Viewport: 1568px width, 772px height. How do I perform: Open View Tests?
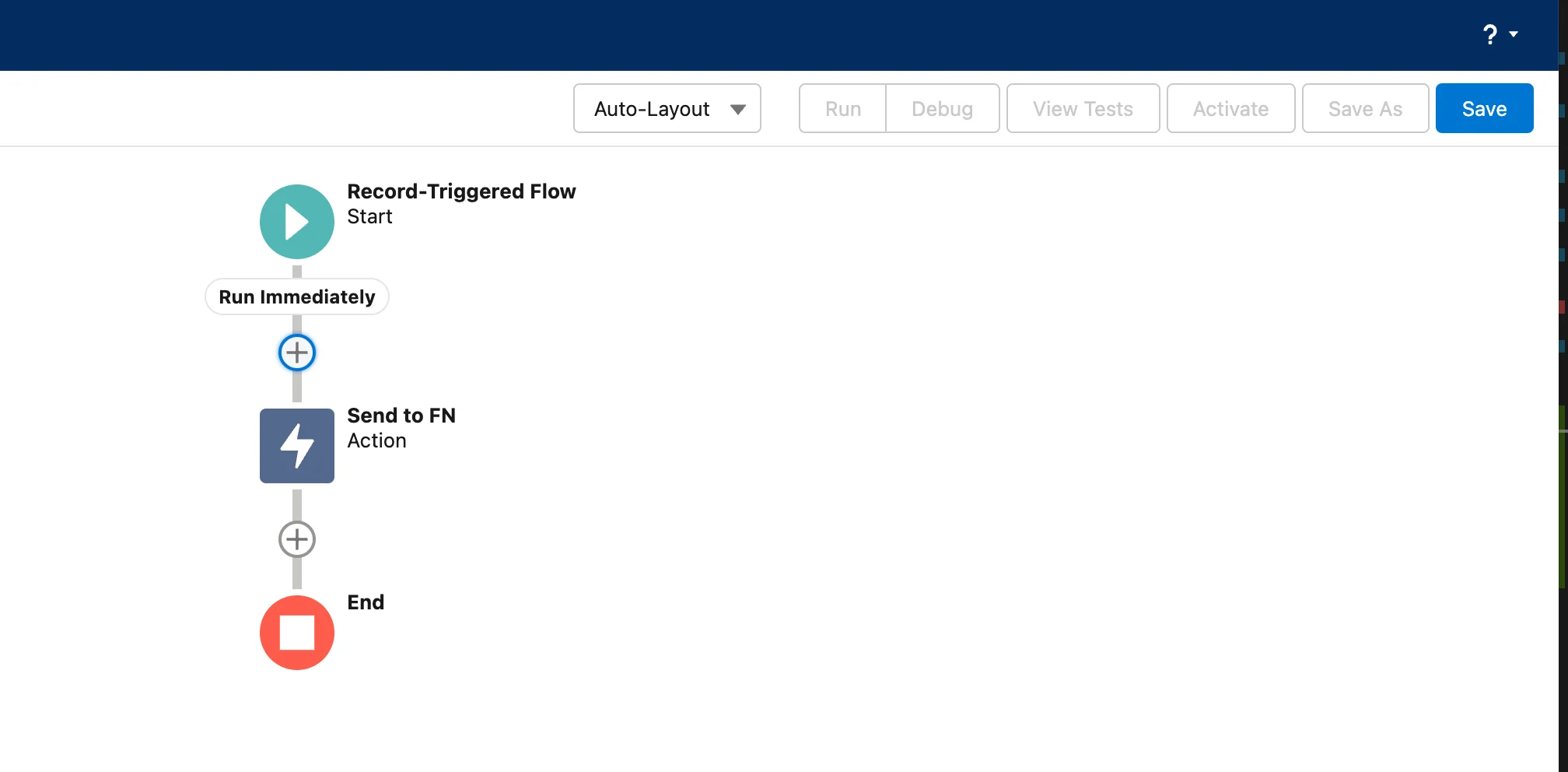tap(1083, 109)
